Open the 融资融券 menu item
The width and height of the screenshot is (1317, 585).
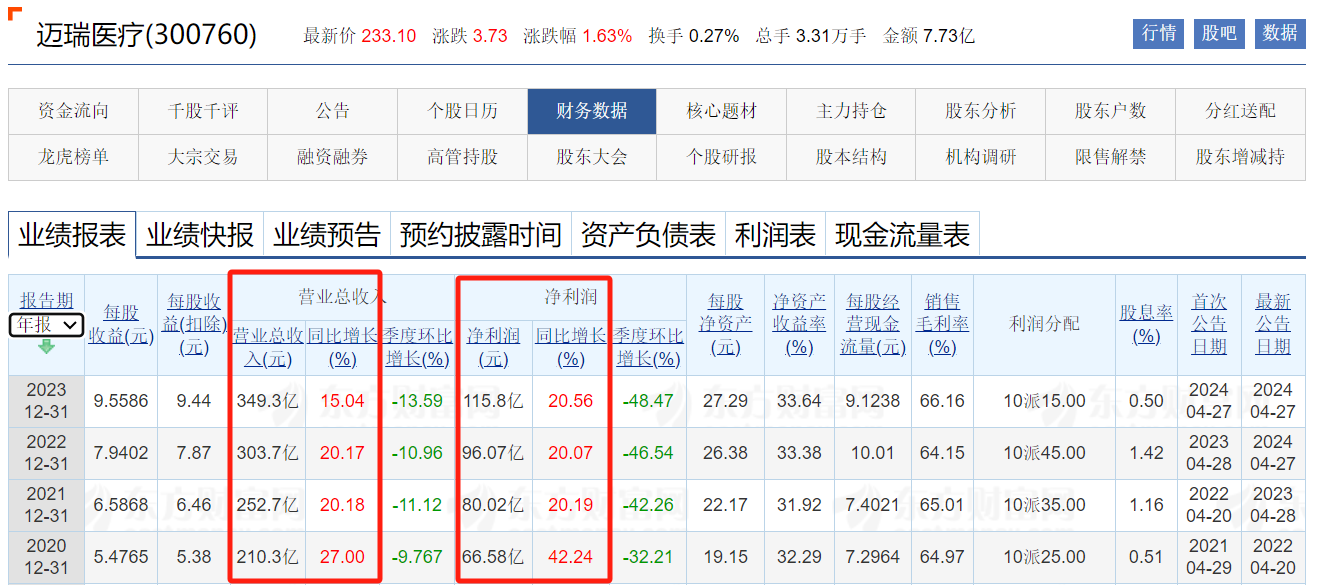333,157
